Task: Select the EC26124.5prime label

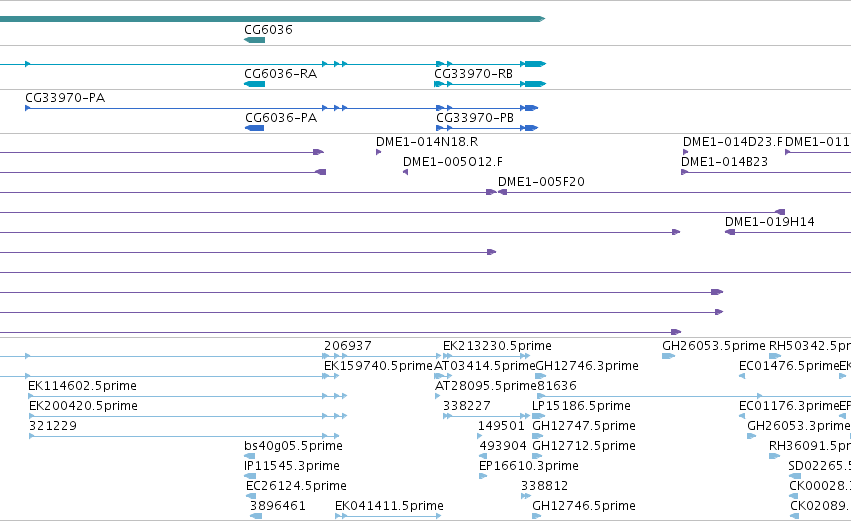Action: 296,487
